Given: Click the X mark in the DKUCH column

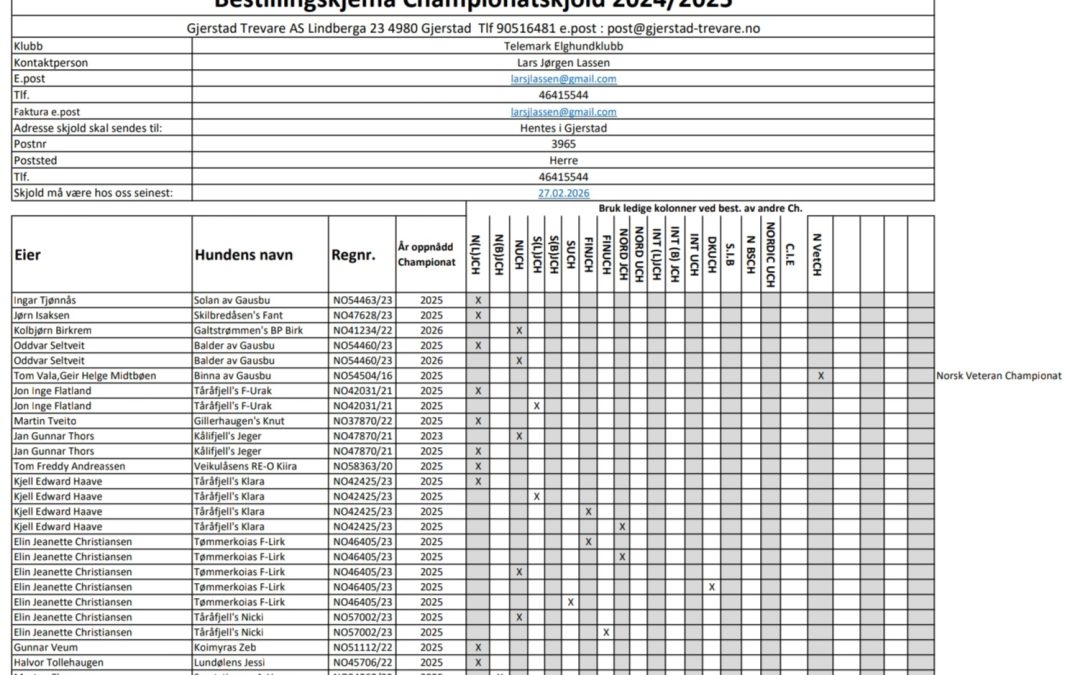Looking at the screenshot, I should pyautogui.click(x=712, y=588).
